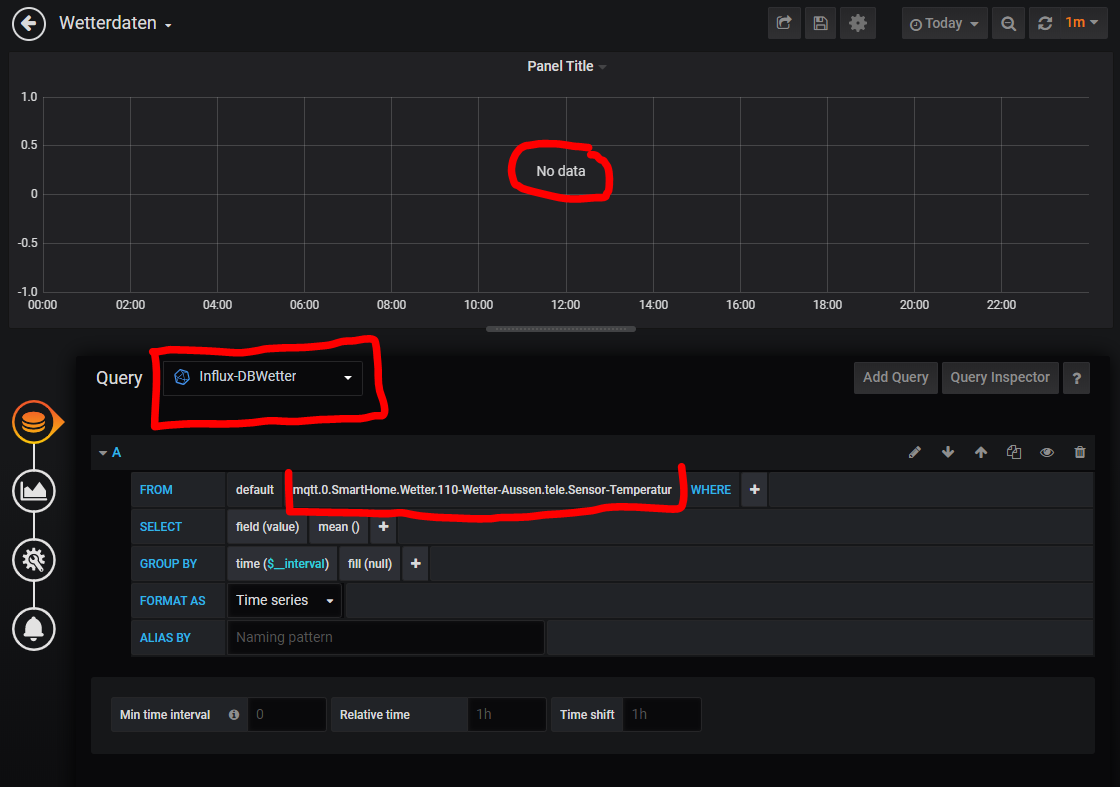Duplicate query A with copy icon

[x=1014, y=452]
